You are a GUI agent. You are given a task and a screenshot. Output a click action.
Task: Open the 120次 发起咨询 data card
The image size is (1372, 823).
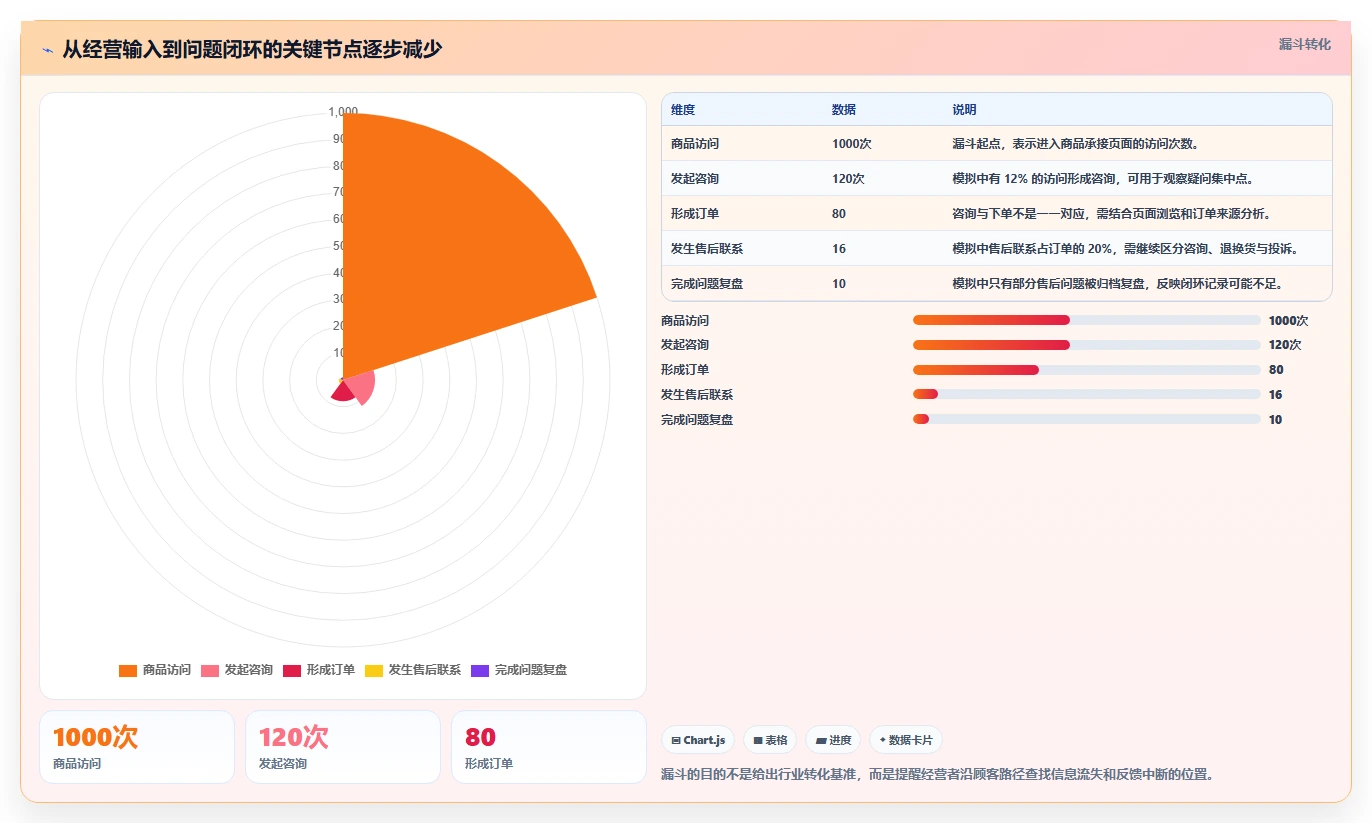tap(343, 747)
